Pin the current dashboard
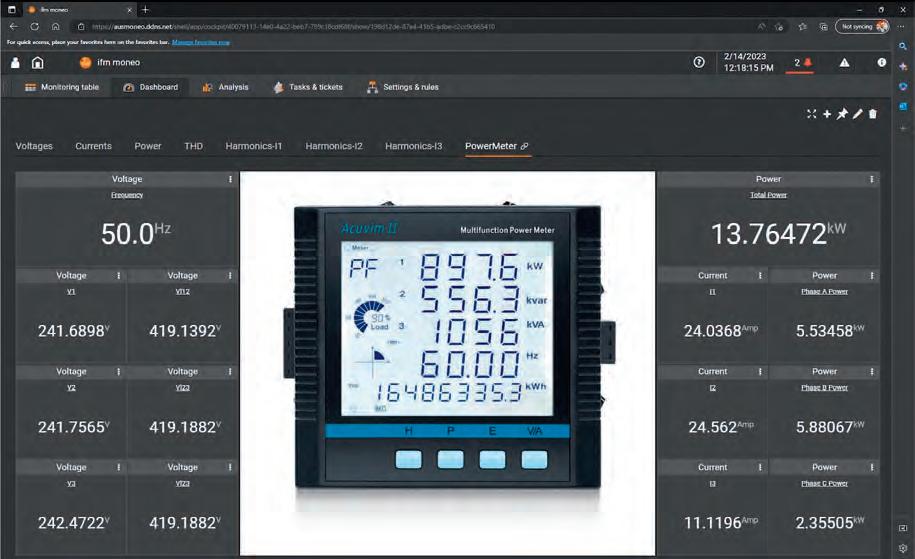 click(x=842, y=114)
